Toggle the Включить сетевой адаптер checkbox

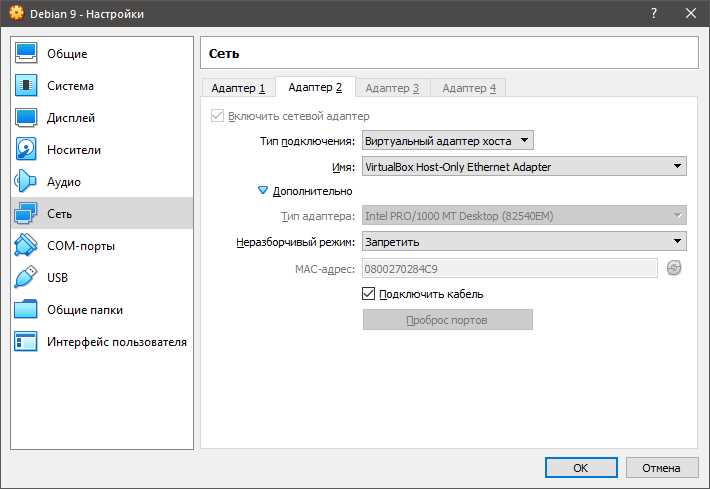click(x=217, y=116)
